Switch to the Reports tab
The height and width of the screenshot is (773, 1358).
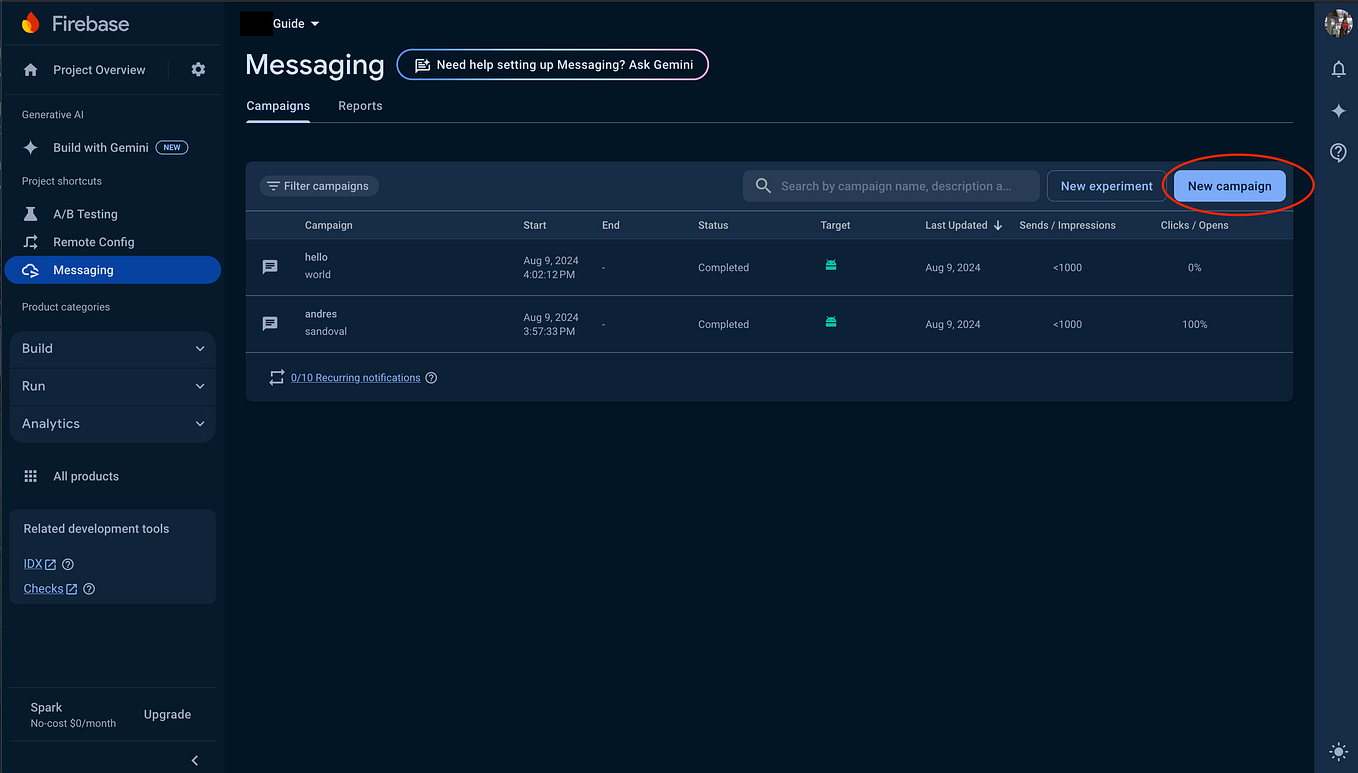(360, 106)
